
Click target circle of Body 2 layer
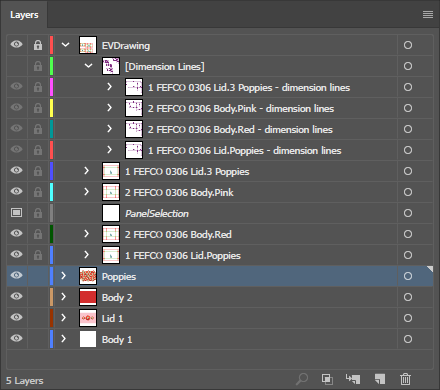pos(408,297)
